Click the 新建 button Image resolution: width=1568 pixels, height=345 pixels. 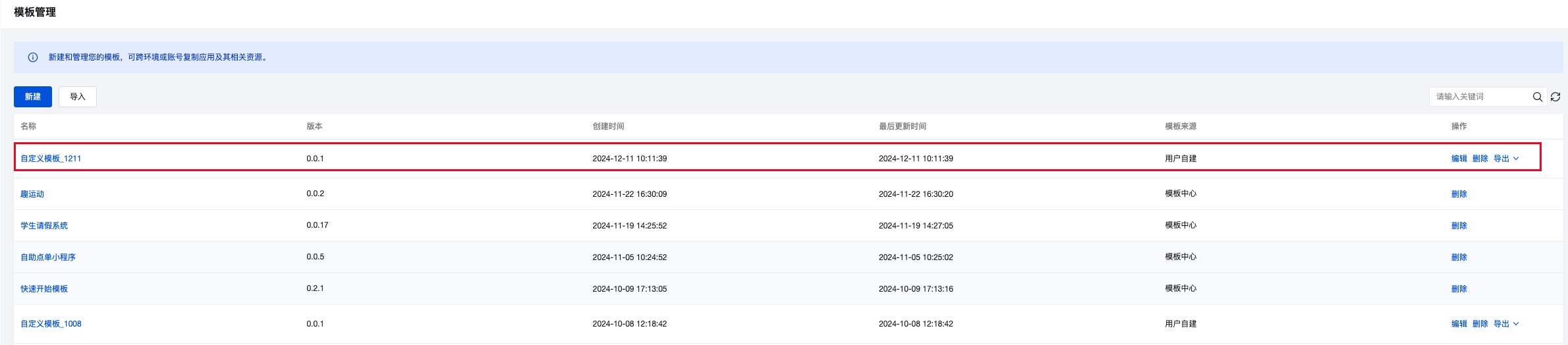click(33, 97)
